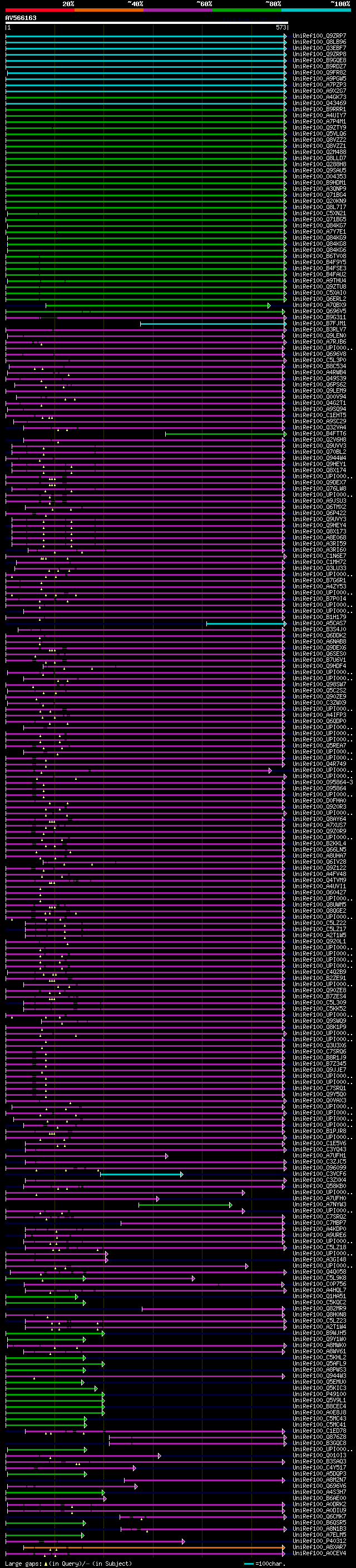Click the short green alignment bar for A7QBX9
The width and height of the screenshot is (356, 1568).
click(x=158, y=305)
